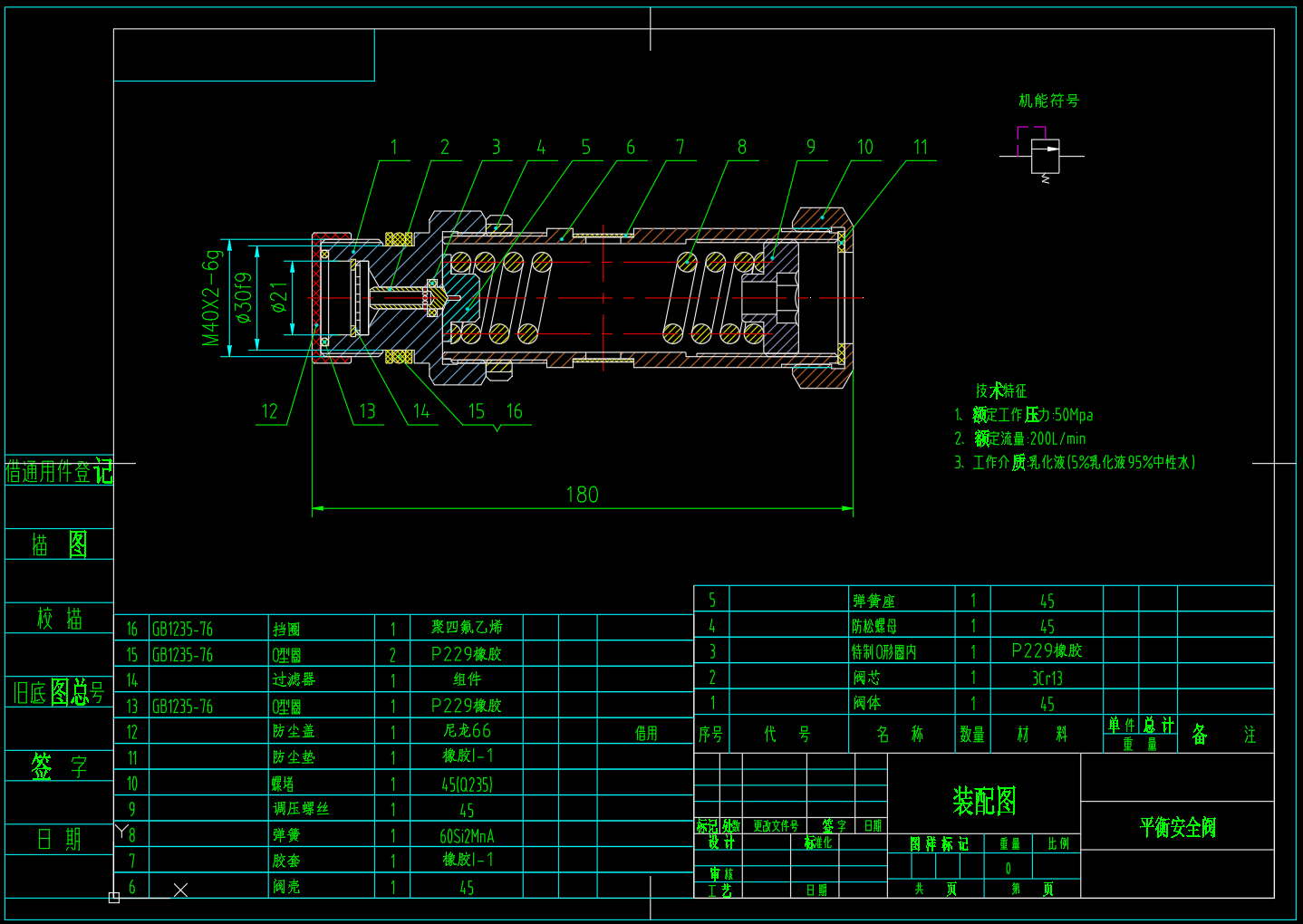
Task: Select the '胶套' name cell
Action: (x=286, y=861)
